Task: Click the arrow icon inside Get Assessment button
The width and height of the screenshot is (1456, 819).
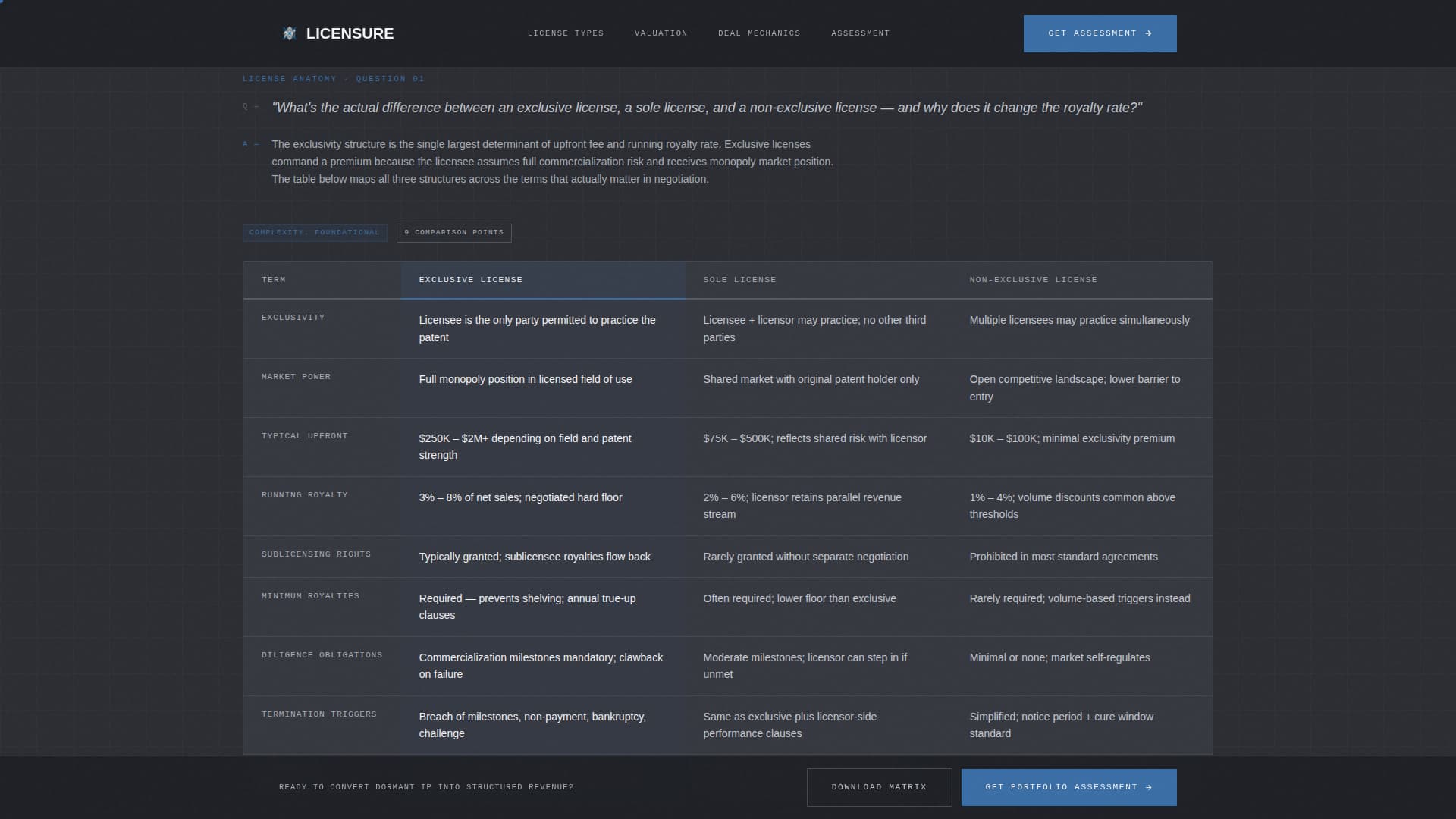Action: tap(1148, 33)
